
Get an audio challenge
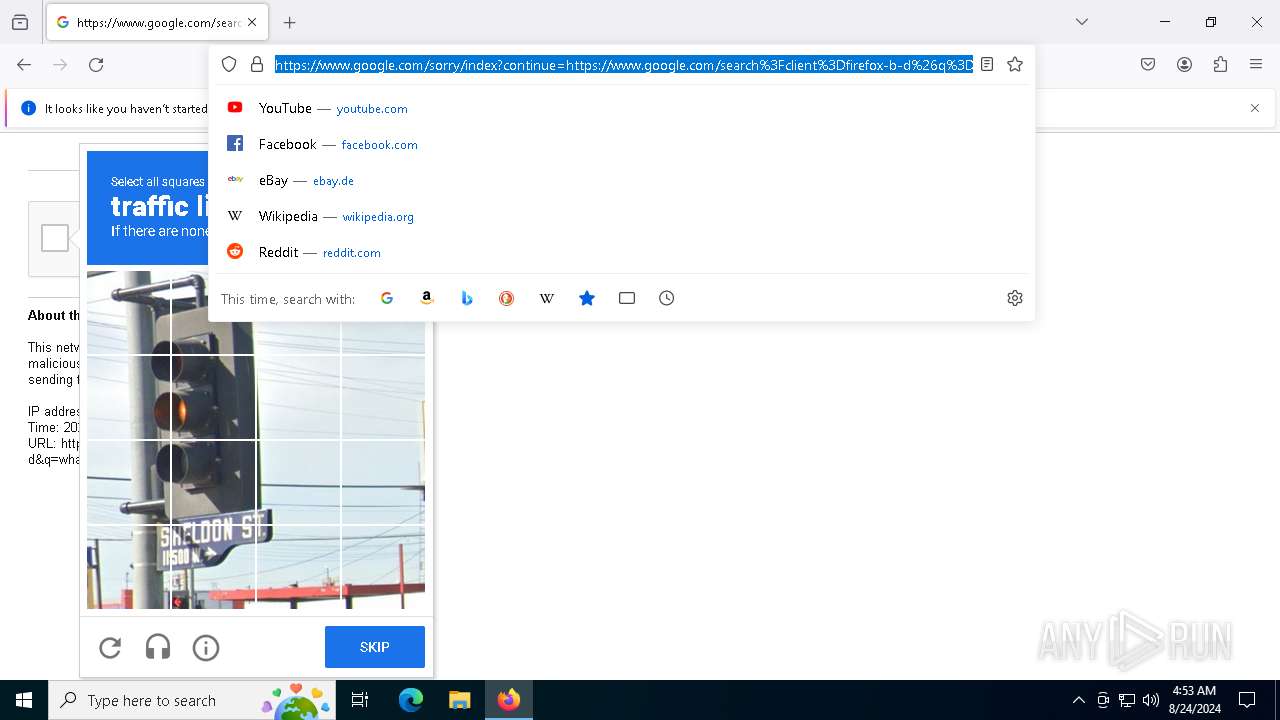pos(158,648)
